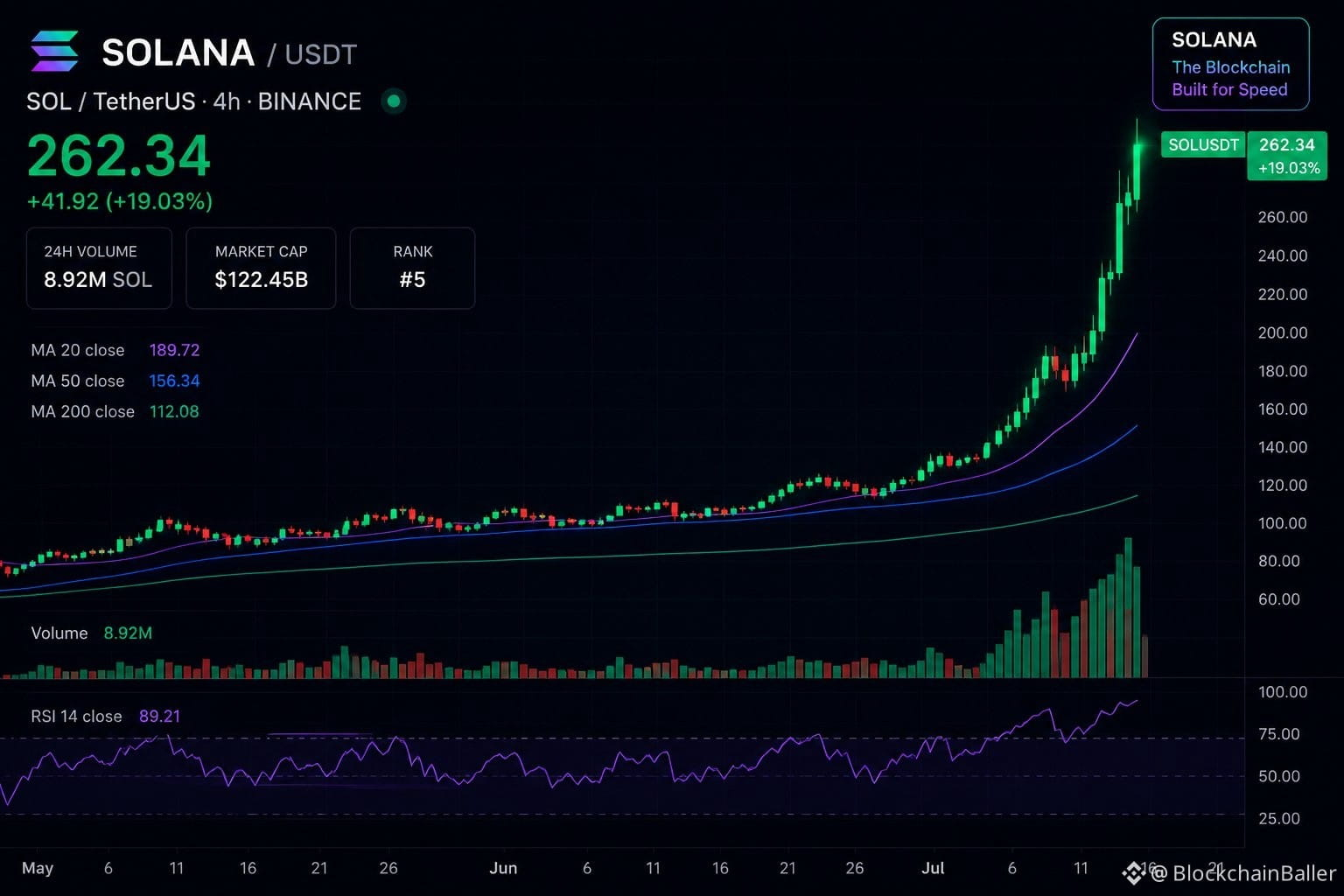Click the tallest green volume bar

pos(1128,607)
